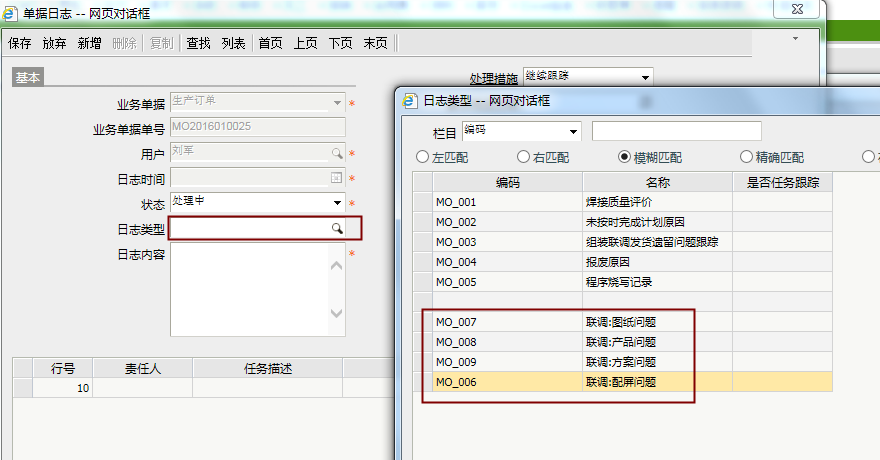
Task: Jump to 末页 in the toolbar
Action: coord(375,43)
